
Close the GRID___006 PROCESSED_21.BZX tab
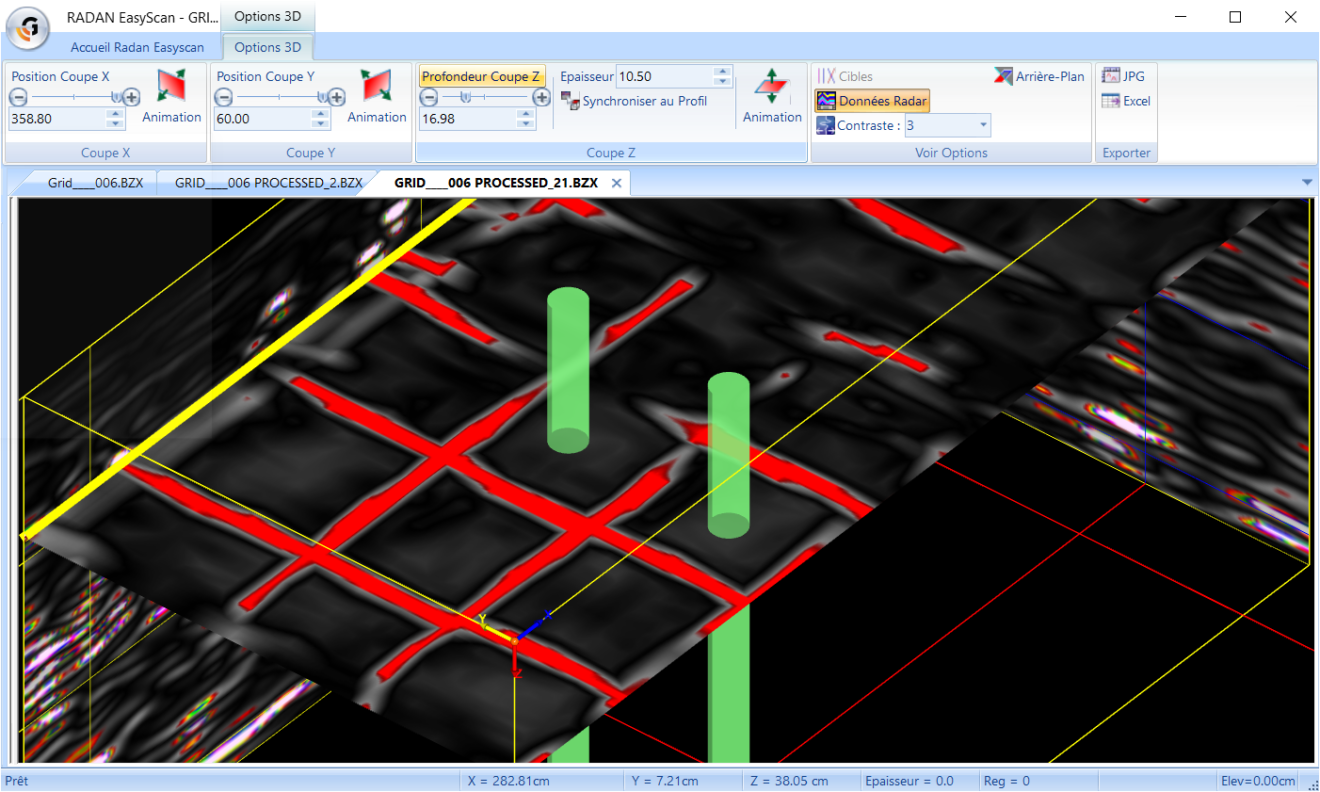point(616,183)
